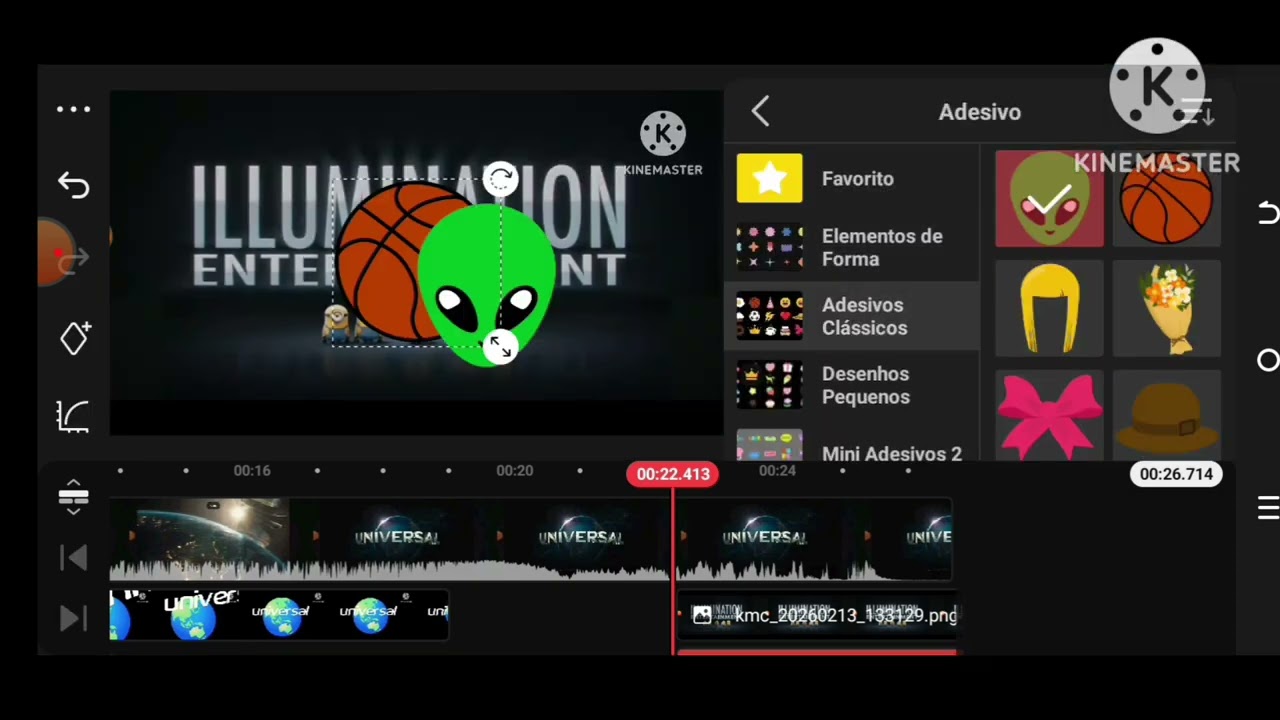
Task: Tap the yellow star Favorito icon
Action: 769,178
